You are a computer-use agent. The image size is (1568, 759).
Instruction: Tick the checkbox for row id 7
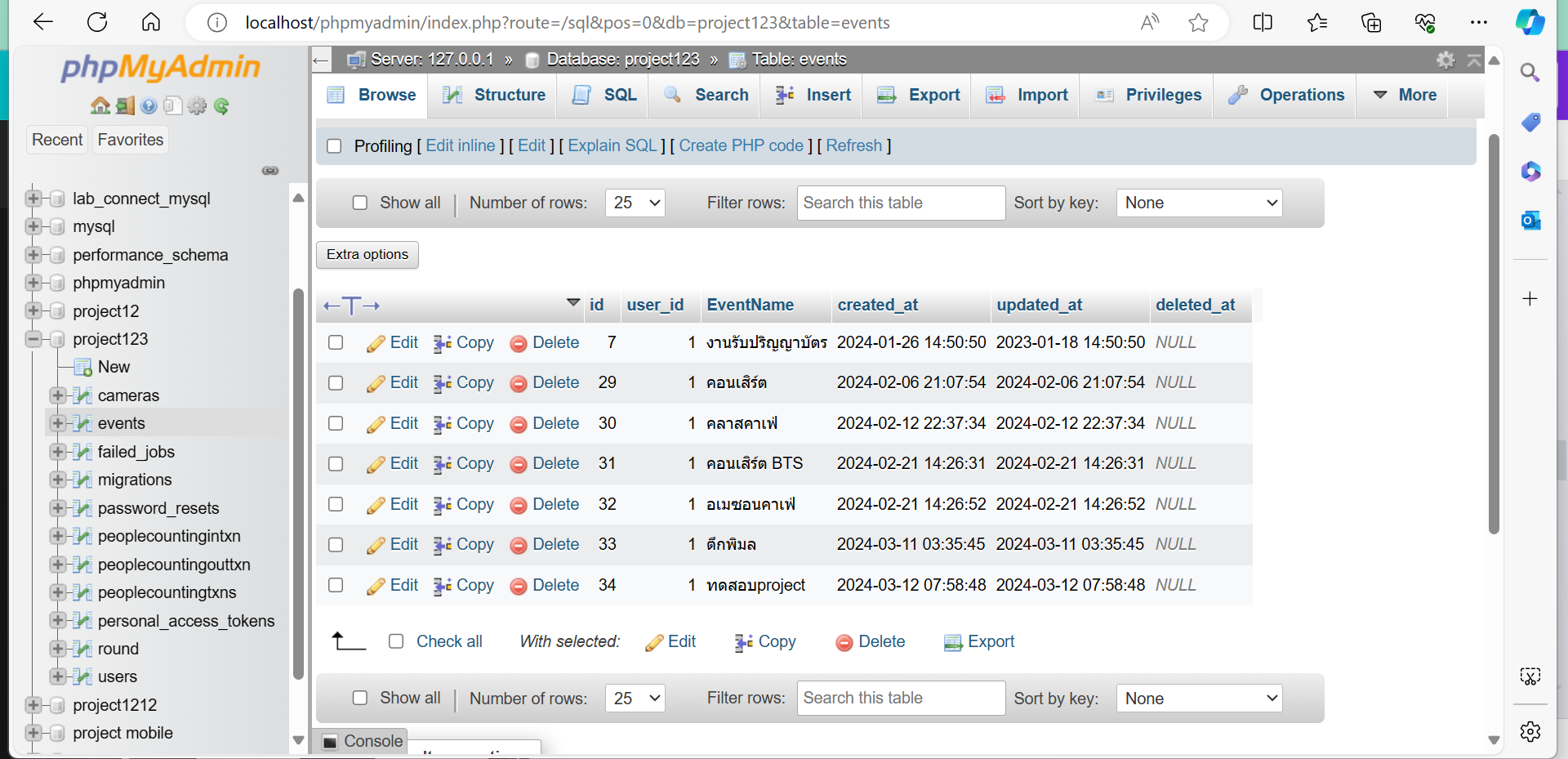click(x=336, y=342)
